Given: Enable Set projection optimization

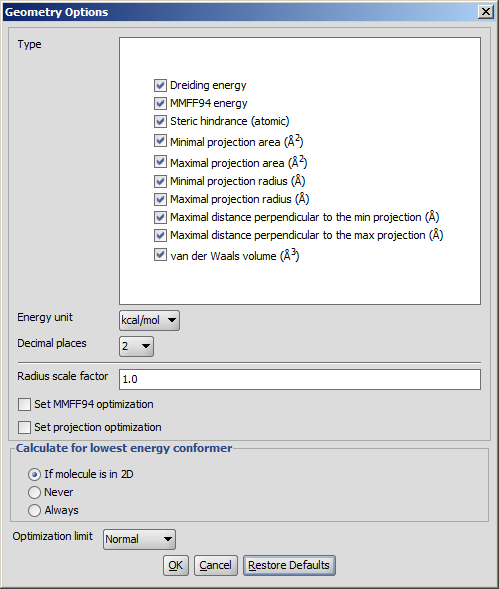Looking at the screenshot, I should coord(24,427).
